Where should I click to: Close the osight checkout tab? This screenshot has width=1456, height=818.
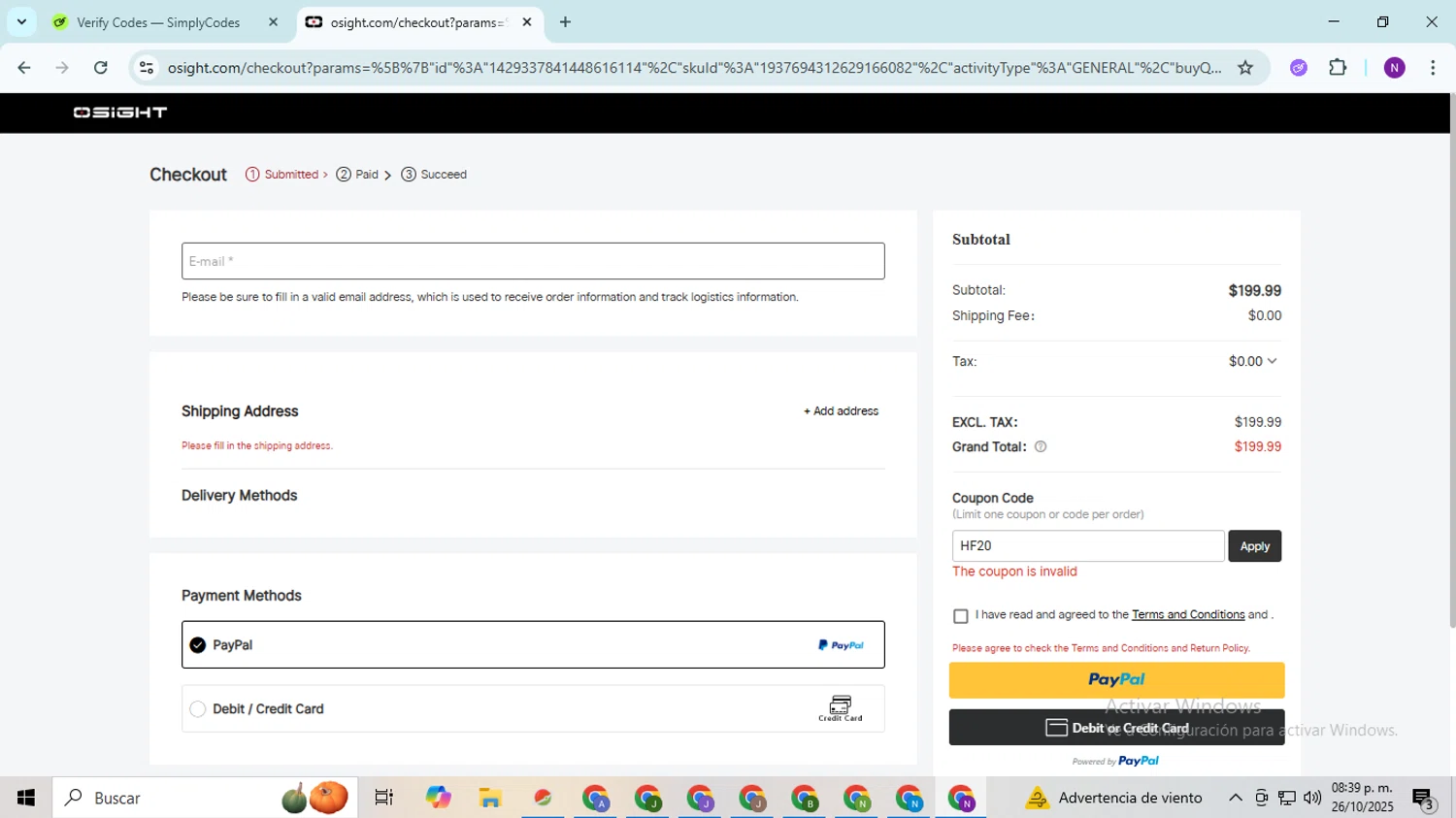(527, 22)
